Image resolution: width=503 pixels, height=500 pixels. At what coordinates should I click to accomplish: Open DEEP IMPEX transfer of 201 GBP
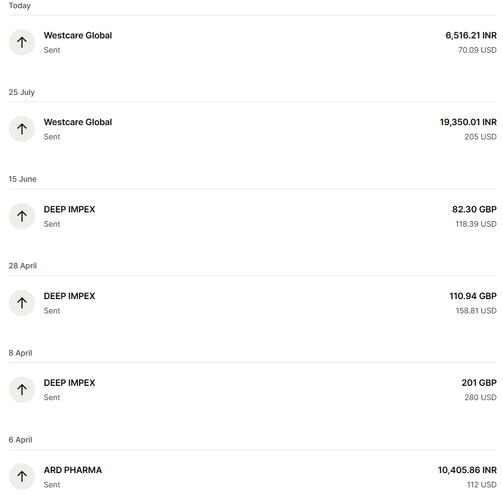(x=253, y=390)
